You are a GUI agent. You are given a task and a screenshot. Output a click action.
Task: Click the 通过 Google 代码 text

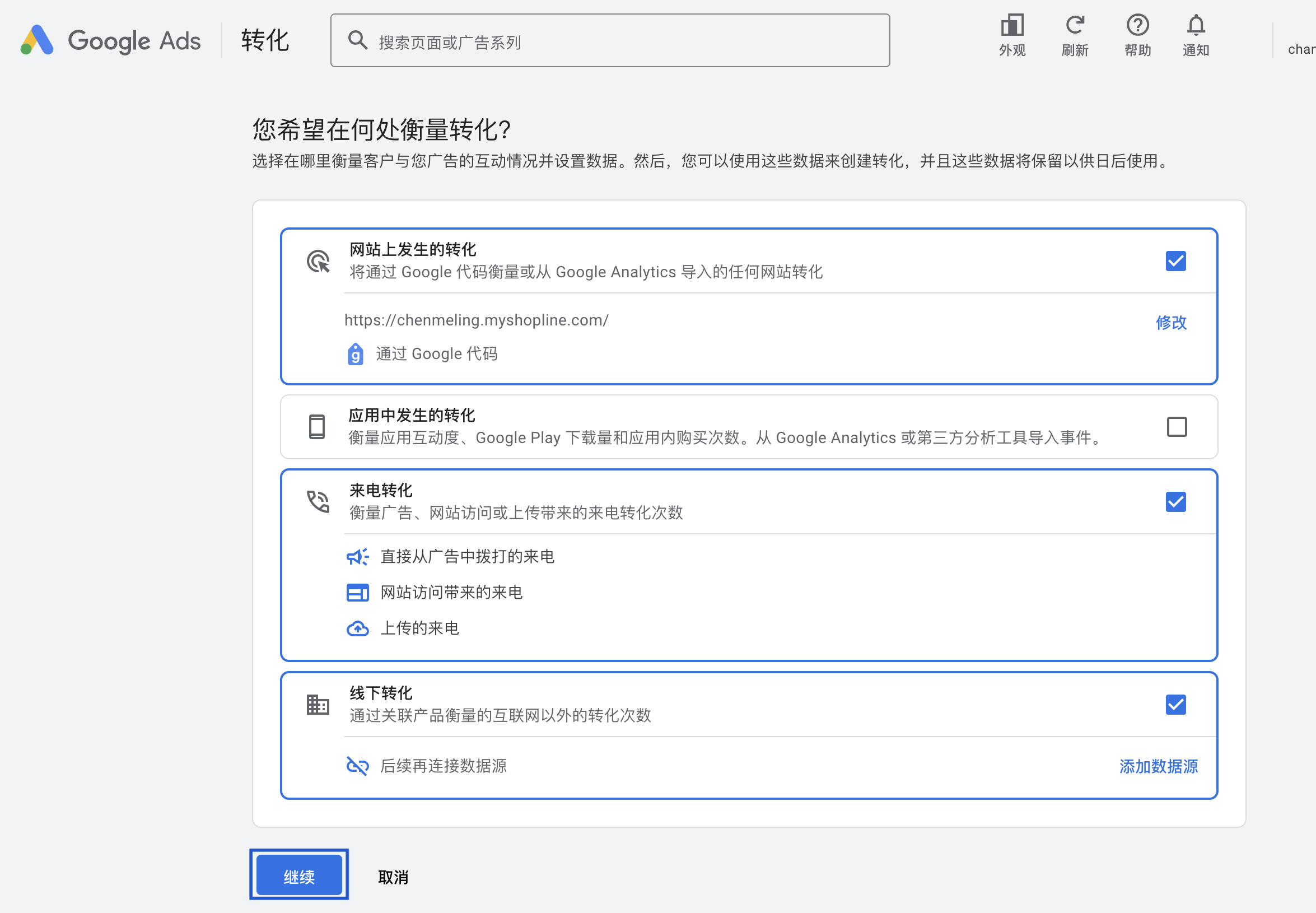pos(436,354)
